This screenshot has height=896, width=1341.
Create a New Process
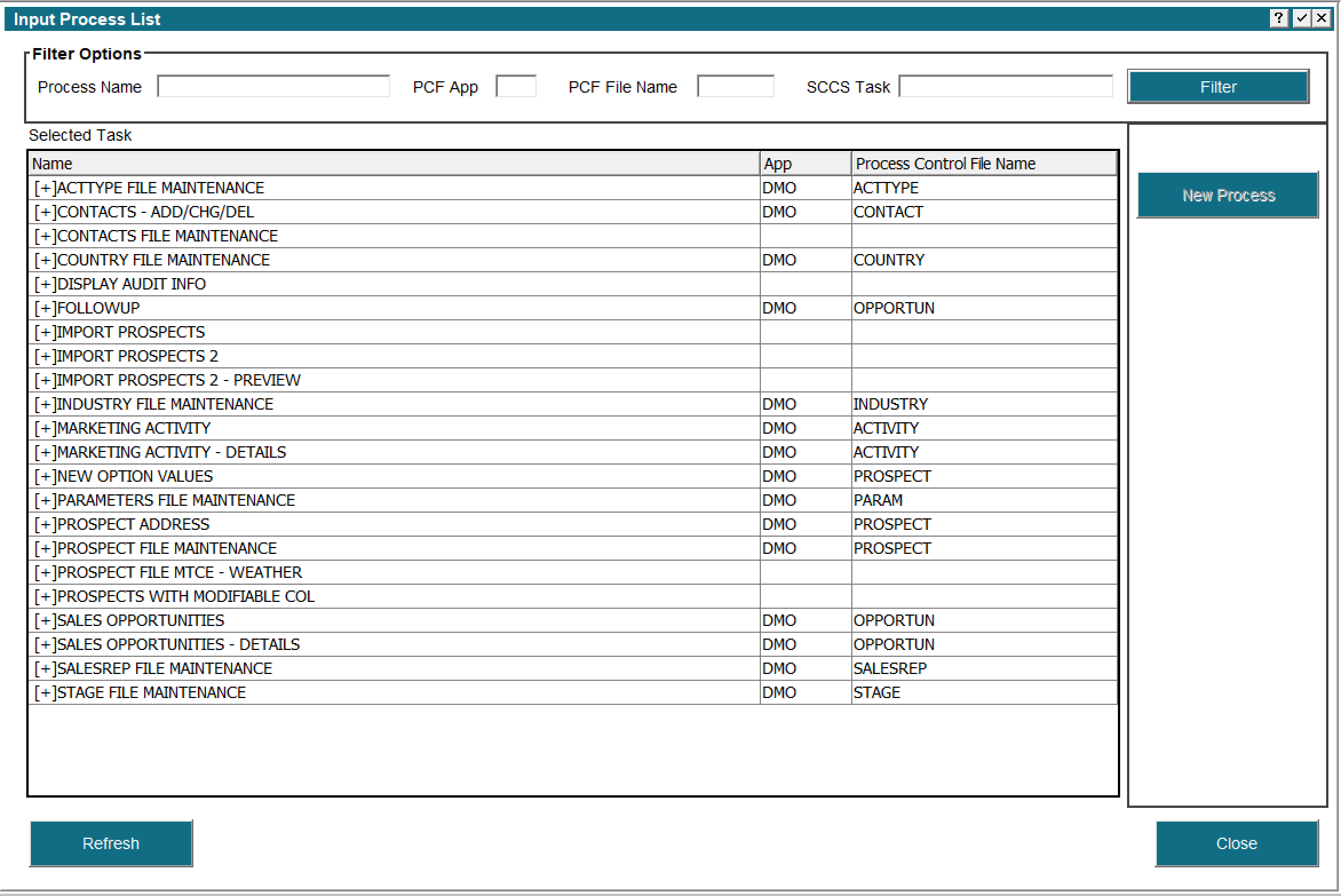(x=1228, y=195)
